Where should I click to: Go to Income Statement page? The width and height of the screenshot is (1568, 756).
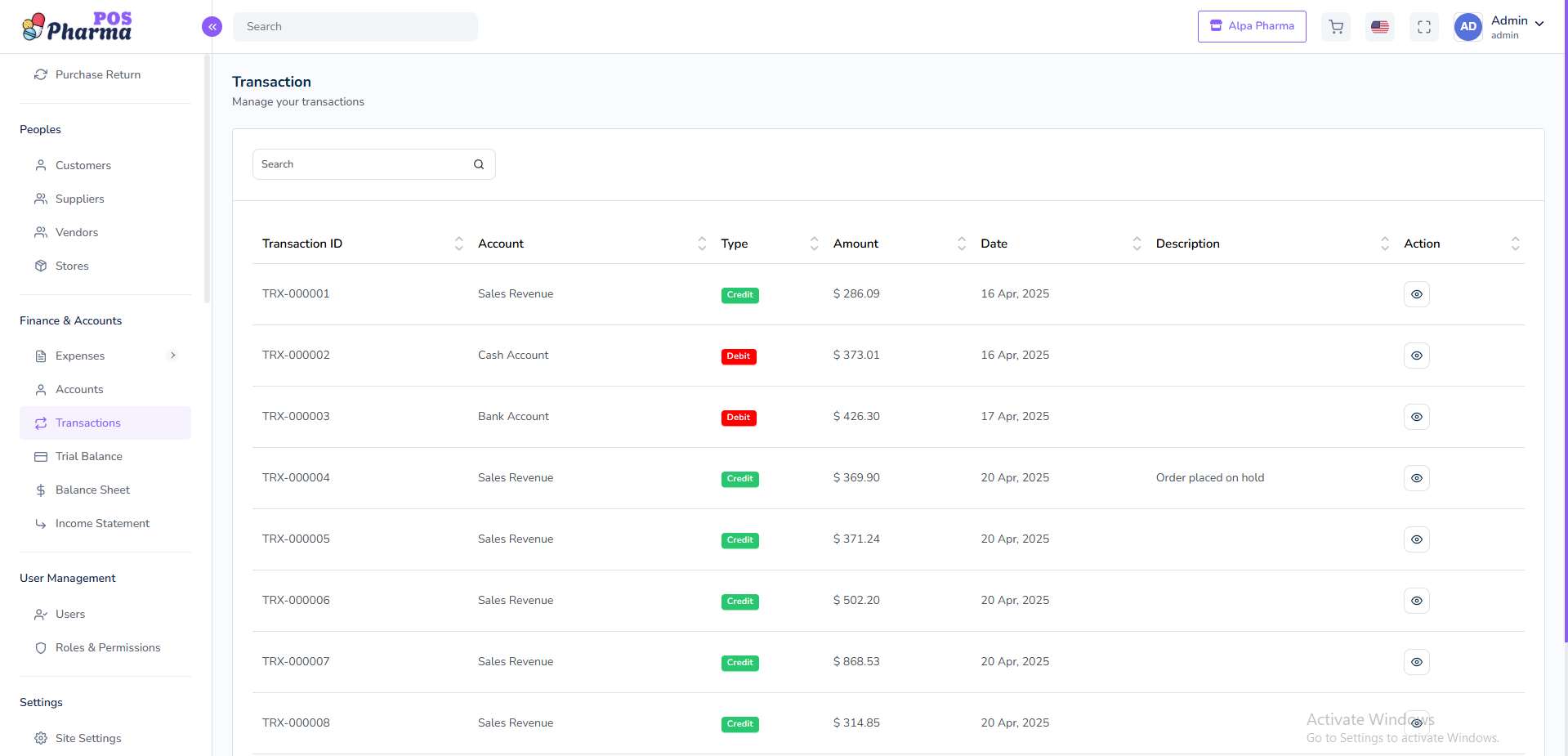102,523
